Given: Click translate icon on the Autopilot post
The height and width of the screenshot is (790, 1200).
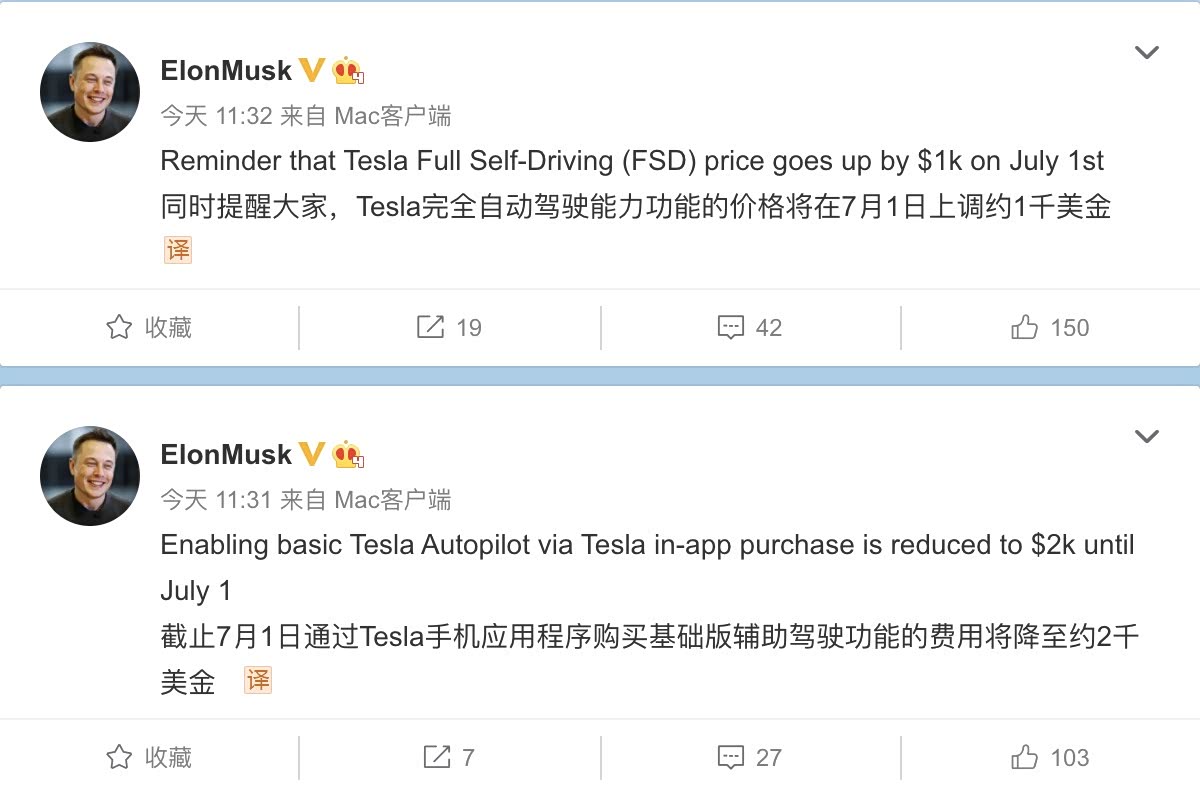Looking at the screenshot, I should point(258,681).
